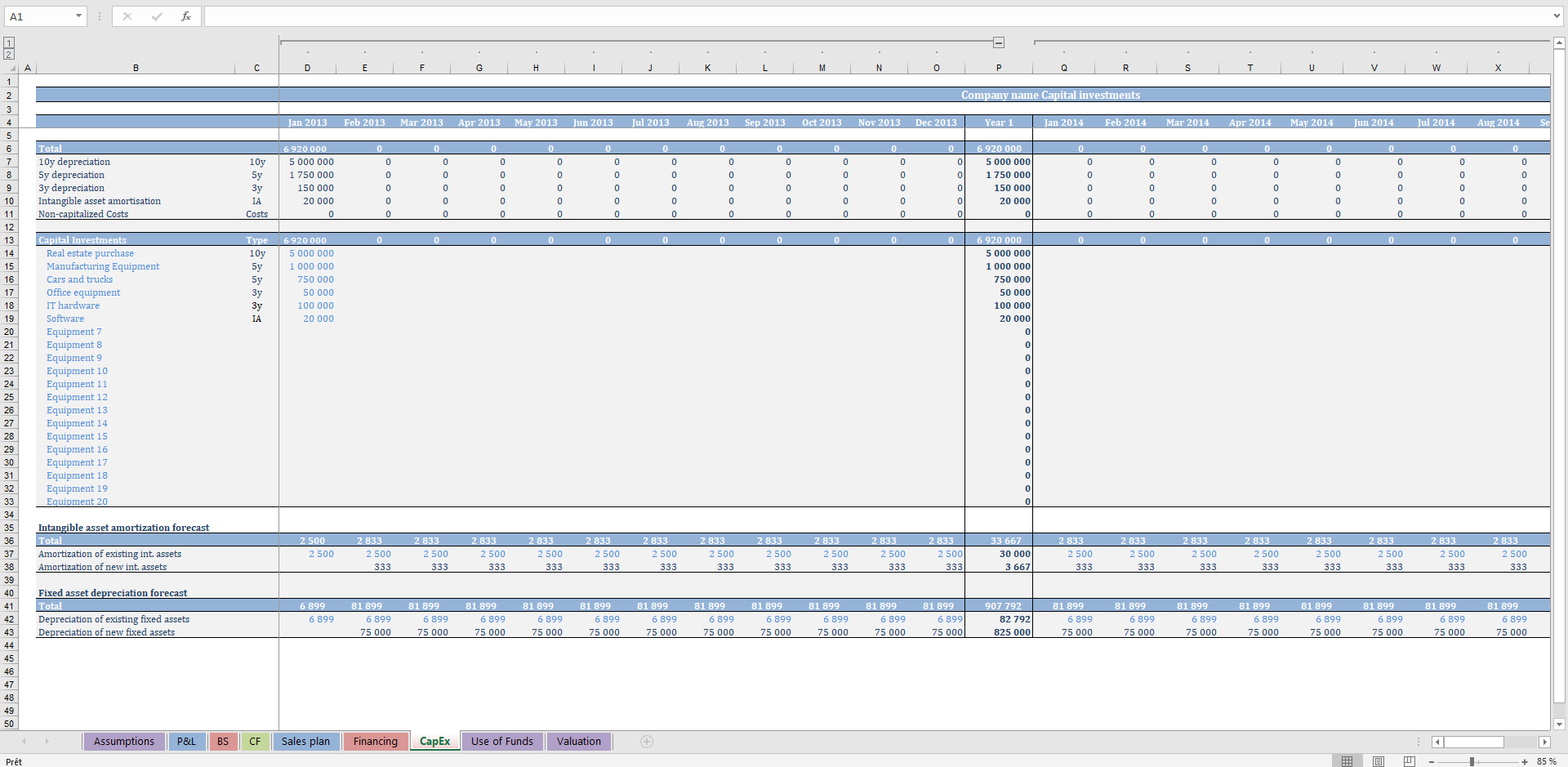Image resolution: width=1568 pixels, height=767 pixels.
Task: Click the zoom slider handle
Action: coord(1472,761)
